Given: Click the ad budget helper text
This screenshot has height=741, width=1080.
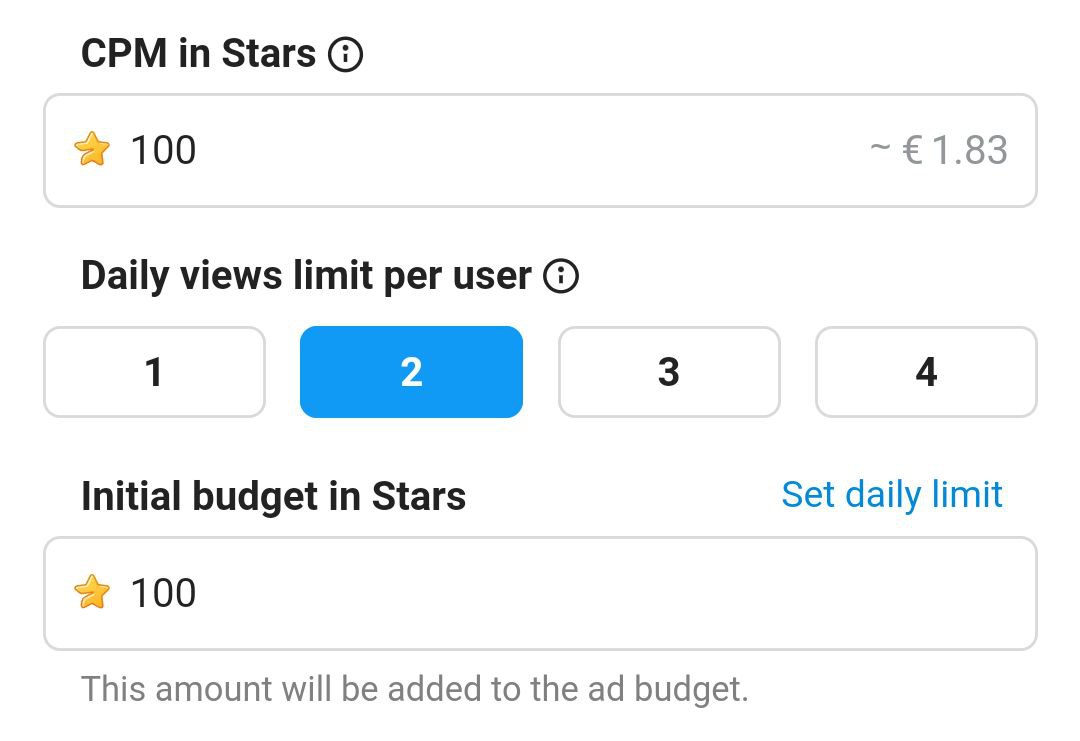Looking at the screenshot, I should (x=414, y=689).
